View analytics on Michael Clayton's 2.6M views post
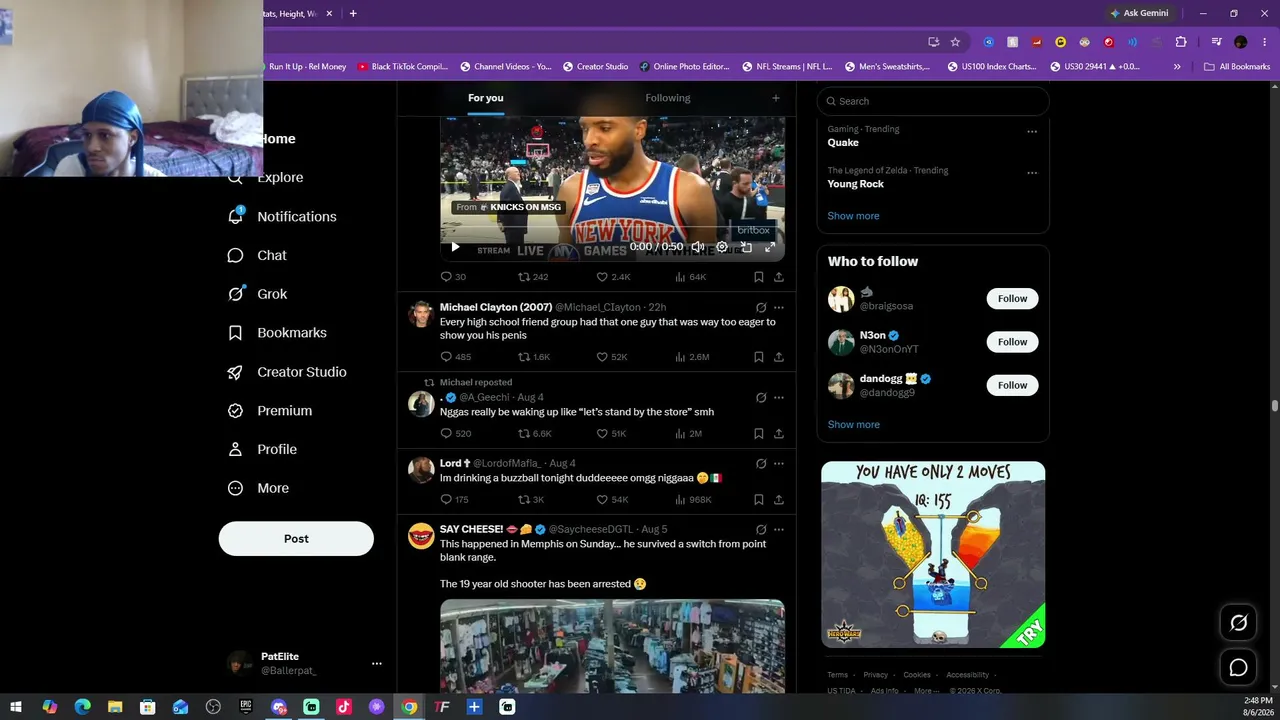The height and width of the screenshot is (720, 1280). (693, 357)
